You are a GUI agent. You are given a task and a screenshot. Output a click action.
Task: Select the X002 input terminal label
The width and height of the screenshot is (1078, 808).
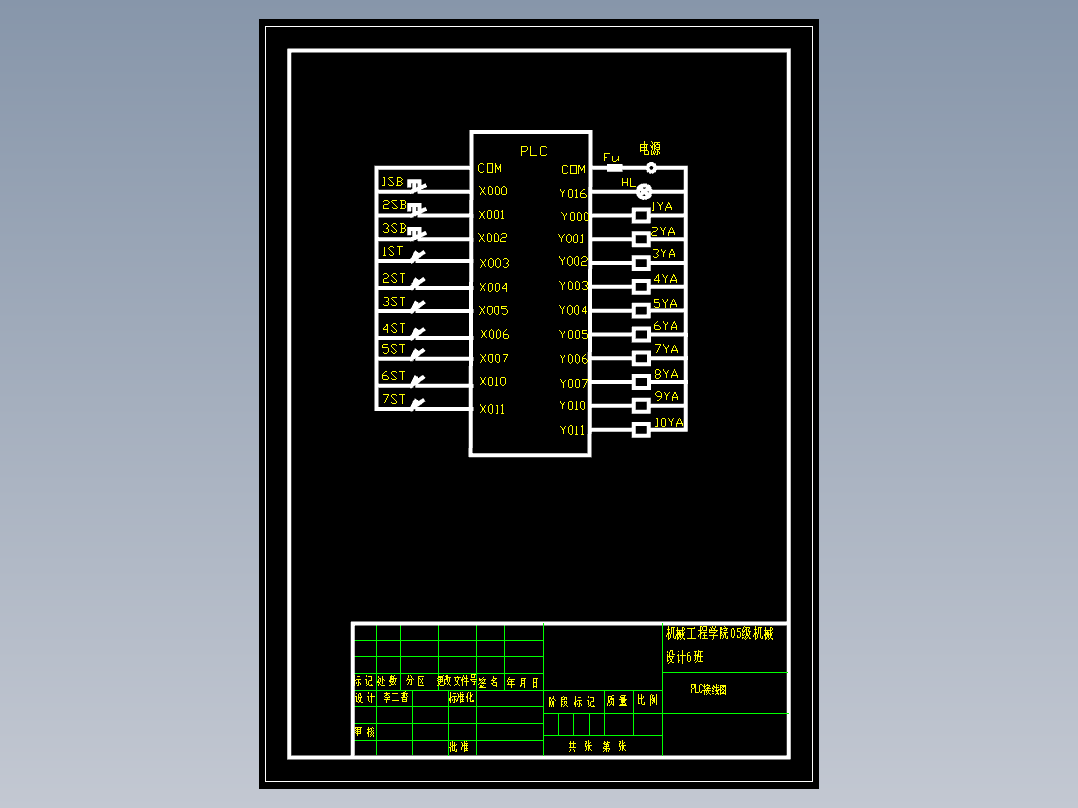point(493,238)
